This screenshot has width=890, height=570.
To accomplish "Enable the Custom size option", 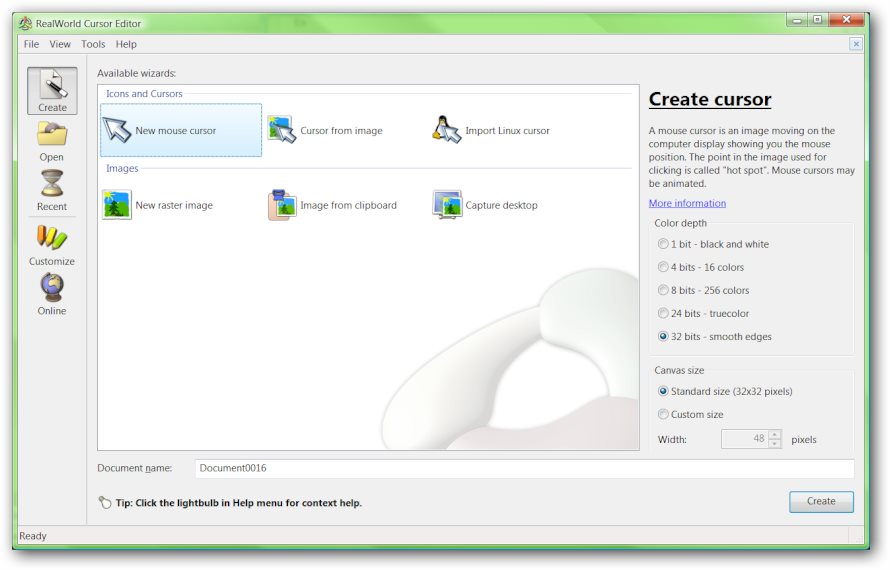I will tap(663, 414).
